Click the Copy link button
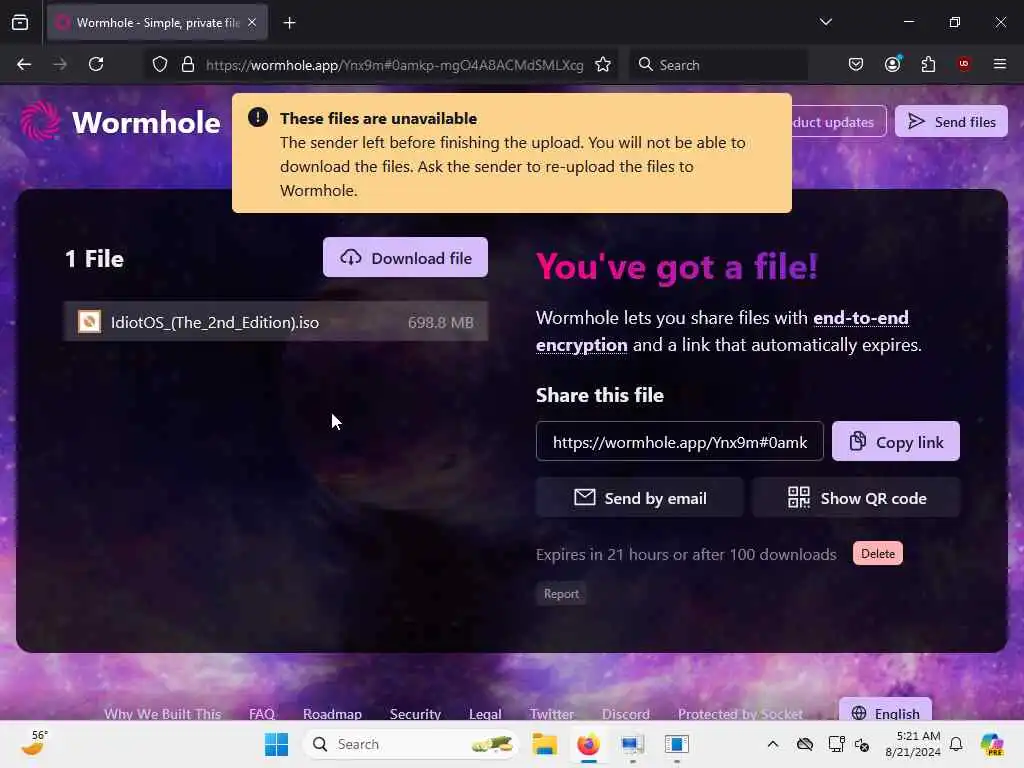The height and width of the screenshot is (768, 1024). point(895,441)
